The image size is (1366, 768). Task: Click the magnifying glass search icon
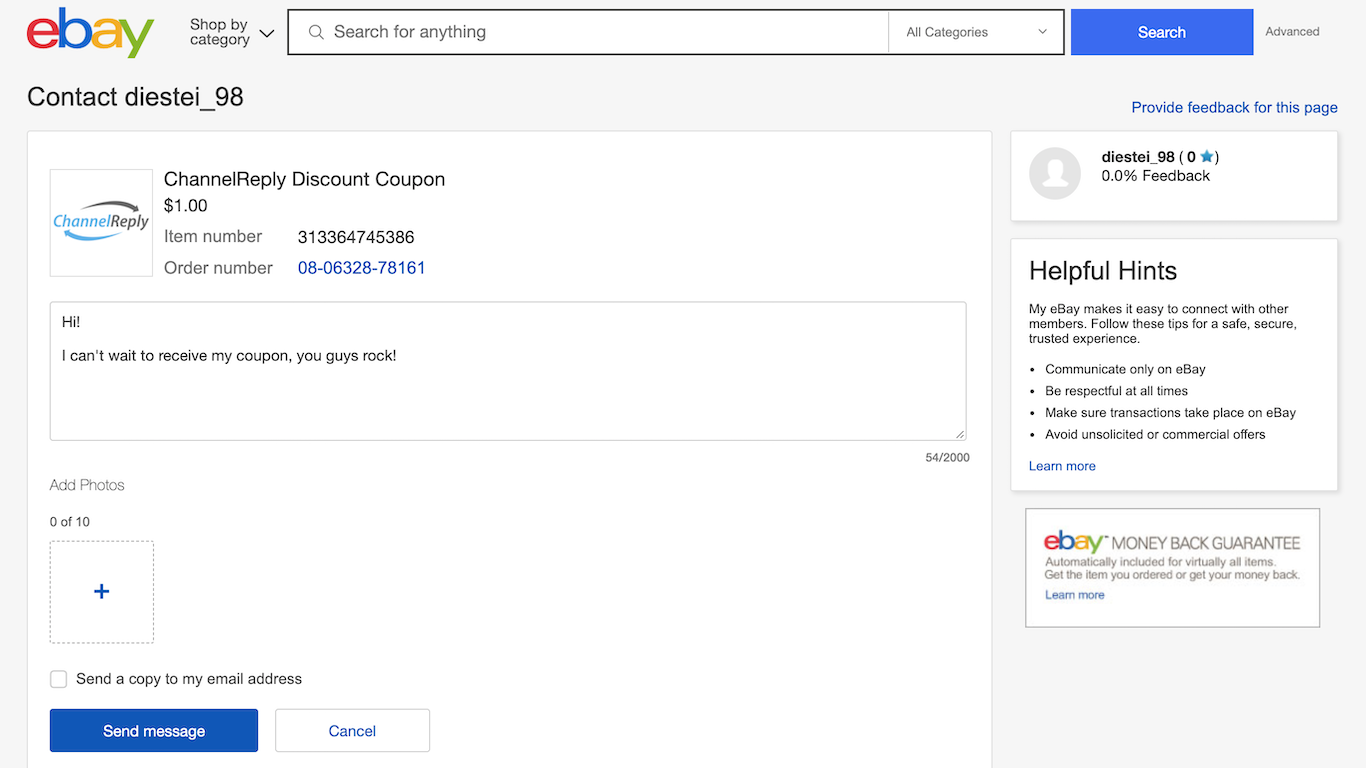[x=316, y=32]
